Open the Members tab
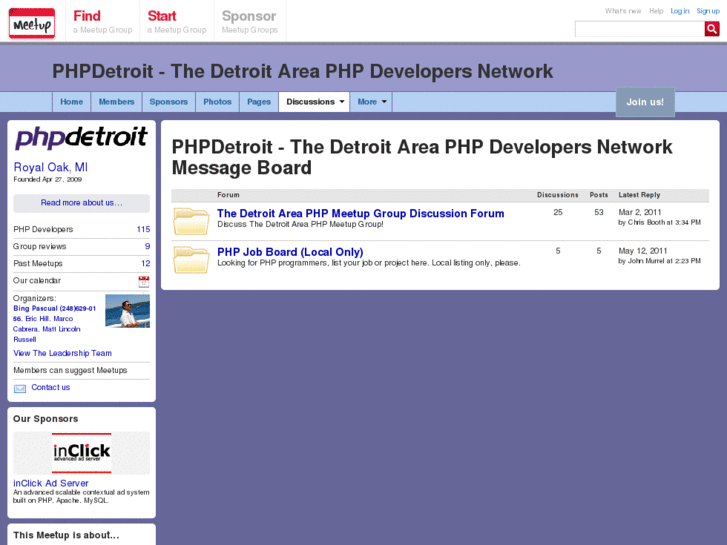The width and height of the screenshot is (727, 545). (116, 102)
